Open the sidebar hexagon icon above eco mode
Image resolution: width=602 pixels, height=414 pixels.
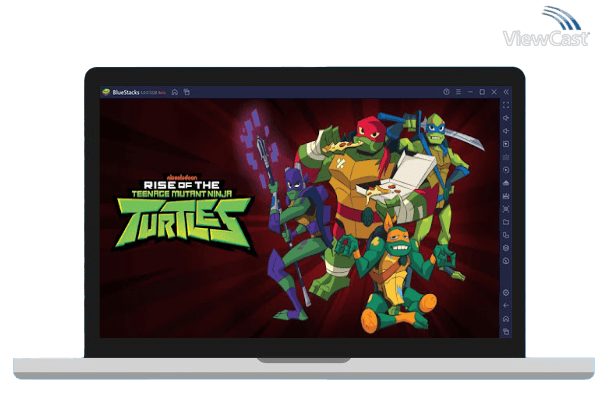506,248
